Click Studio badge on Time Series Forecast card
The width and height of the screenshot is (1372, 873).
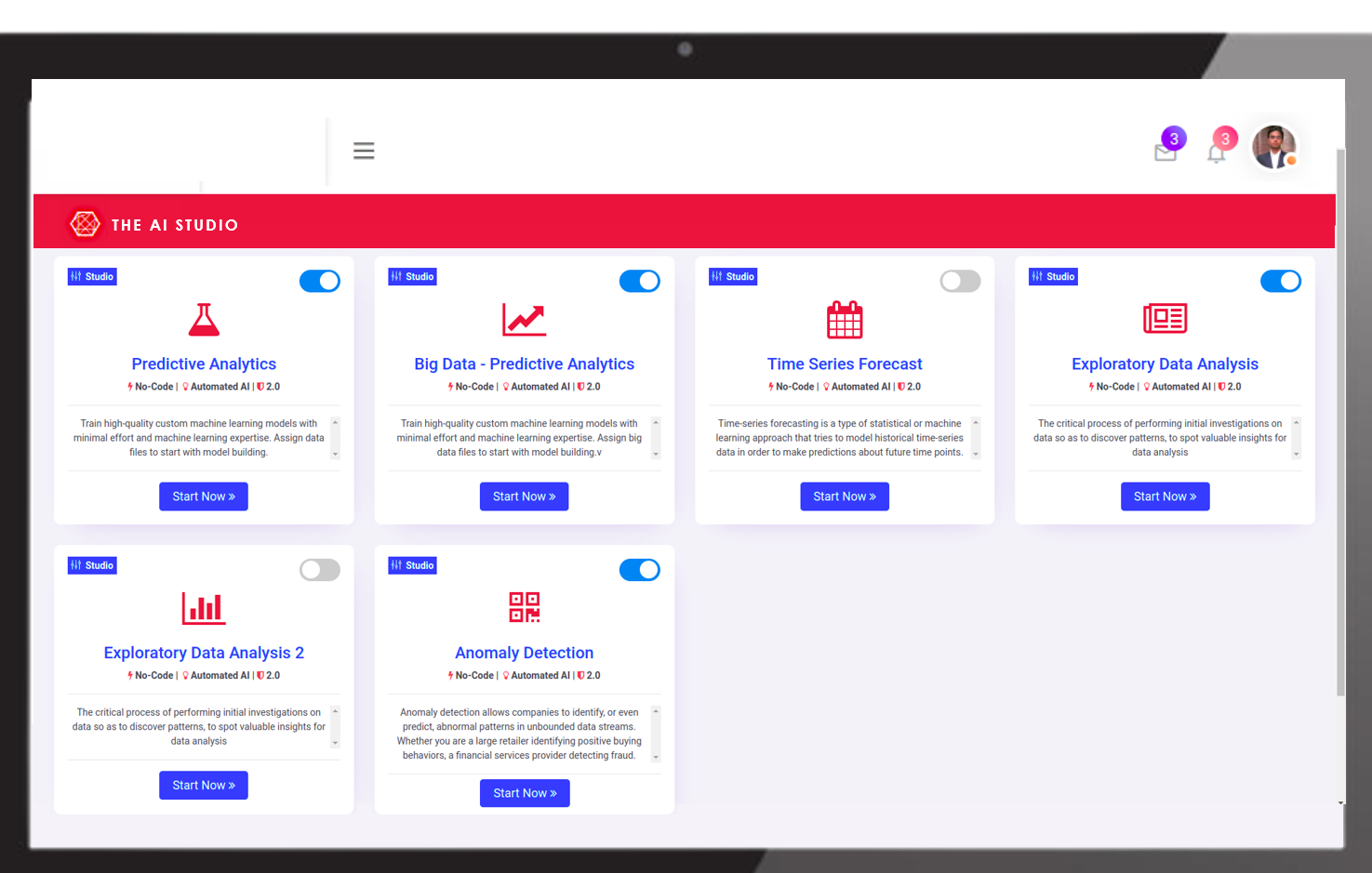tap(733, 277)
